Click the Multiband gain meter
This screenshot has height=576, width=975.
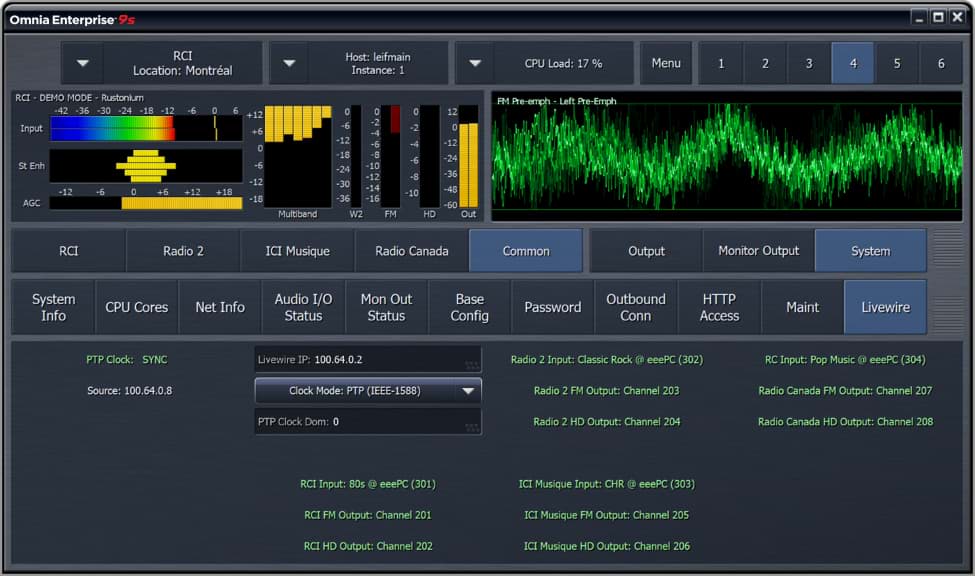[298, 156]
